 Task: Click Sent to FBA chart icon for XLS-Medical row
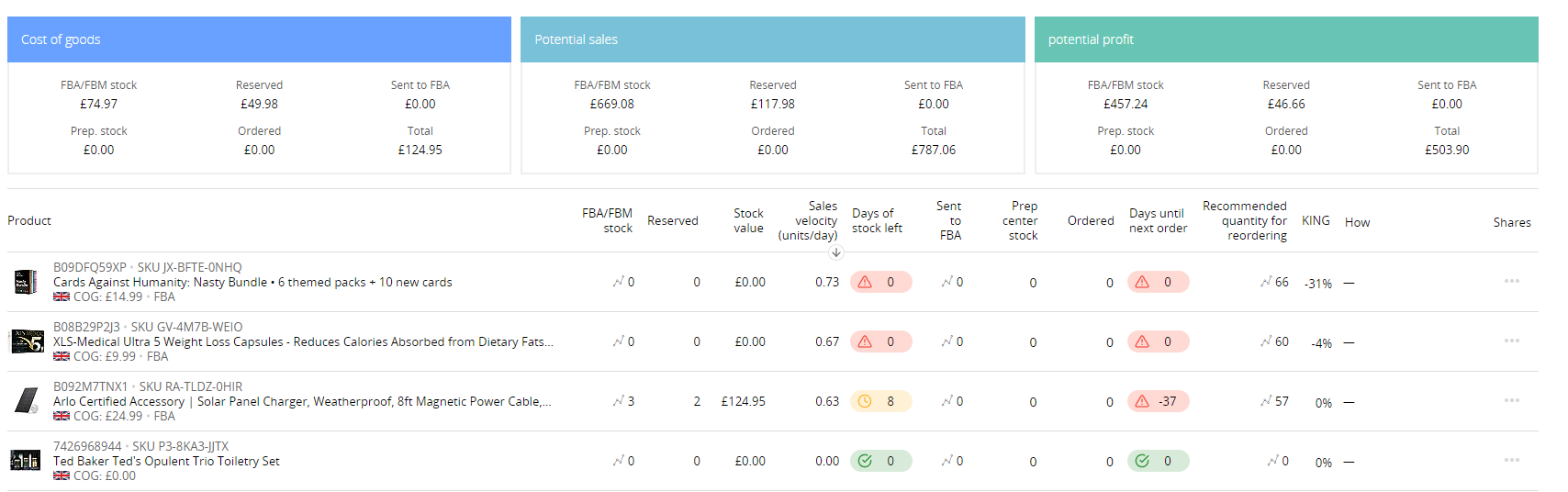click(x=946, y=341)
